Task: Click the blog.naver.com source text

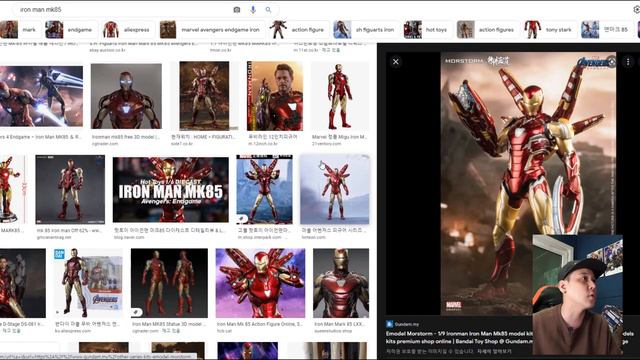Action: (129, 237)
